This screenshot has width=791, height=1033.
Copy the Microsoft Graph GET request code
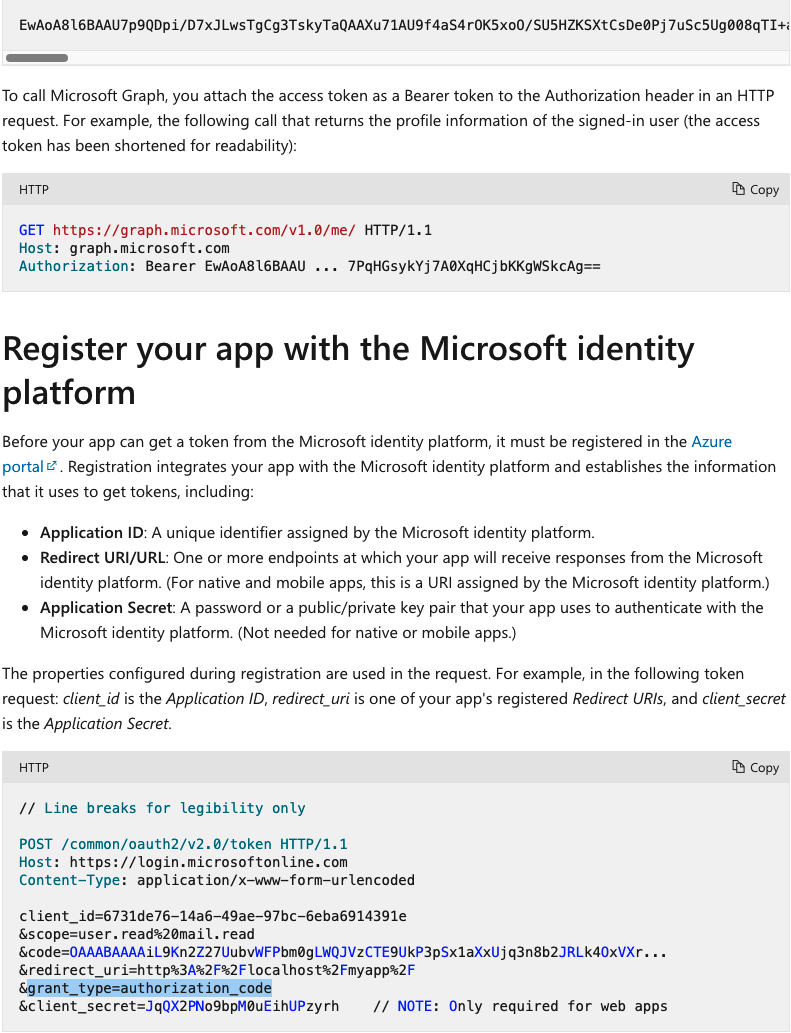click(x=755, y=190)
